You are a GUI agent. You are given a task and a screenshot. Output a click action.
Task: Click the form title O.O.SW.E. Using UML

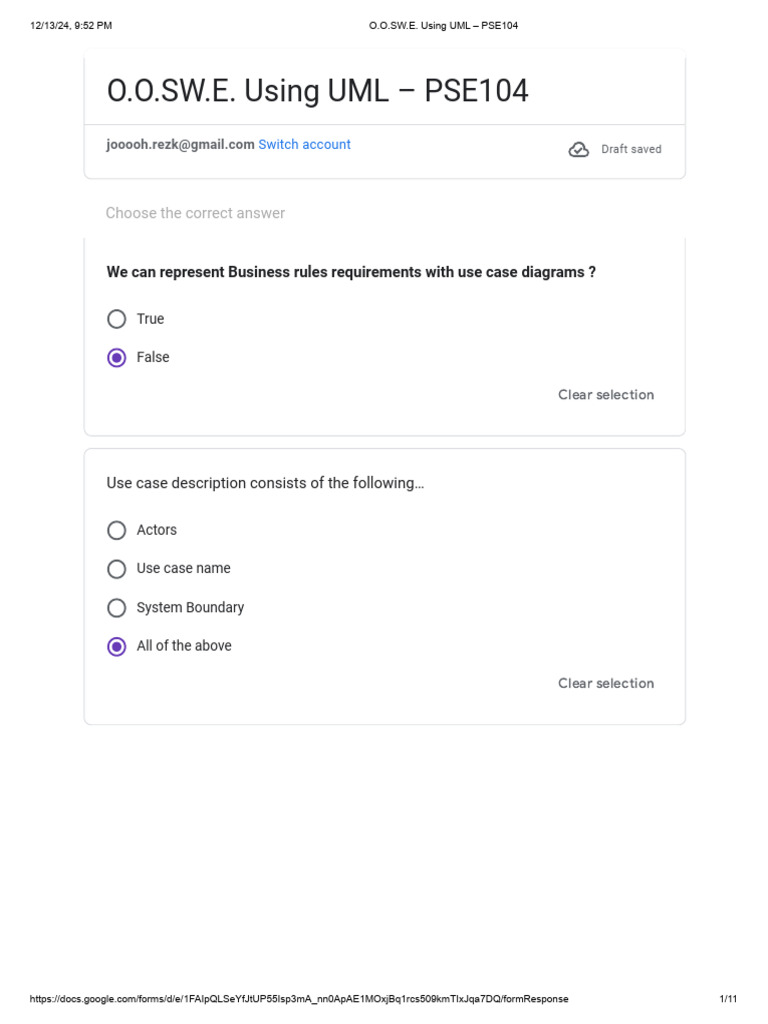[317, 91]
